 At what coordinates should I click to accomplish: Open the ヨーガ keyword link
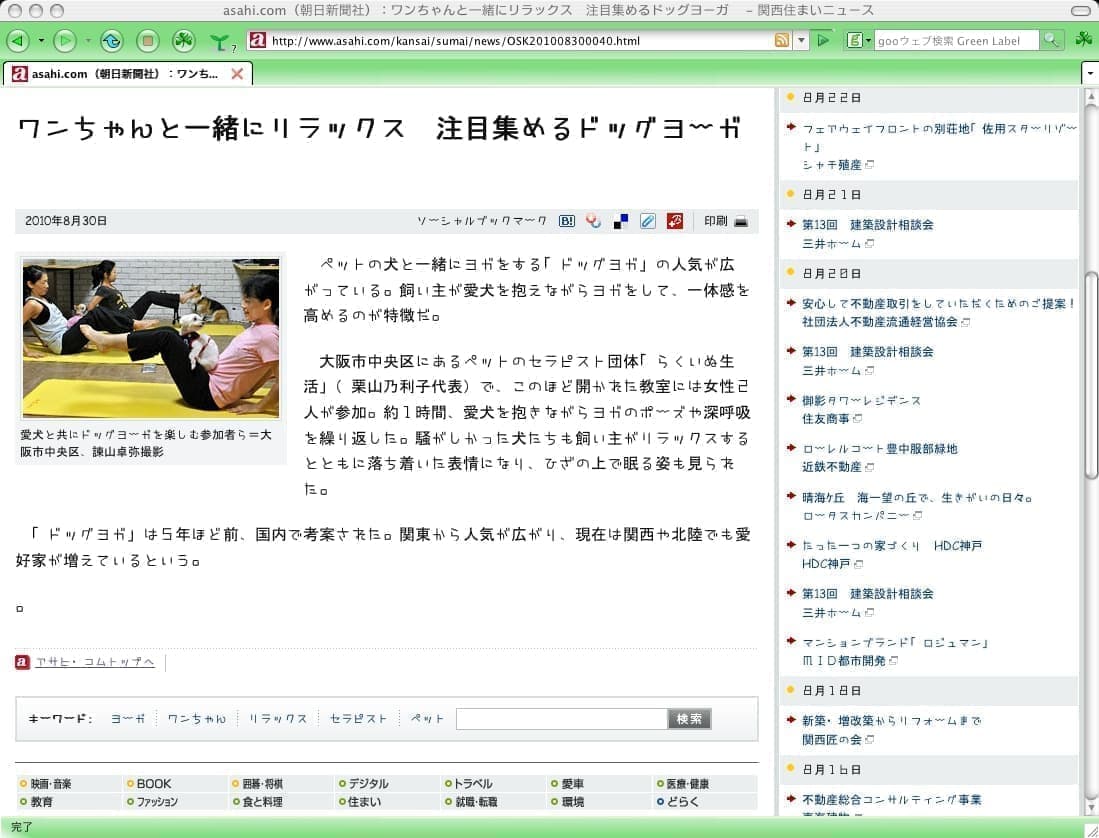tap(128, 718)
